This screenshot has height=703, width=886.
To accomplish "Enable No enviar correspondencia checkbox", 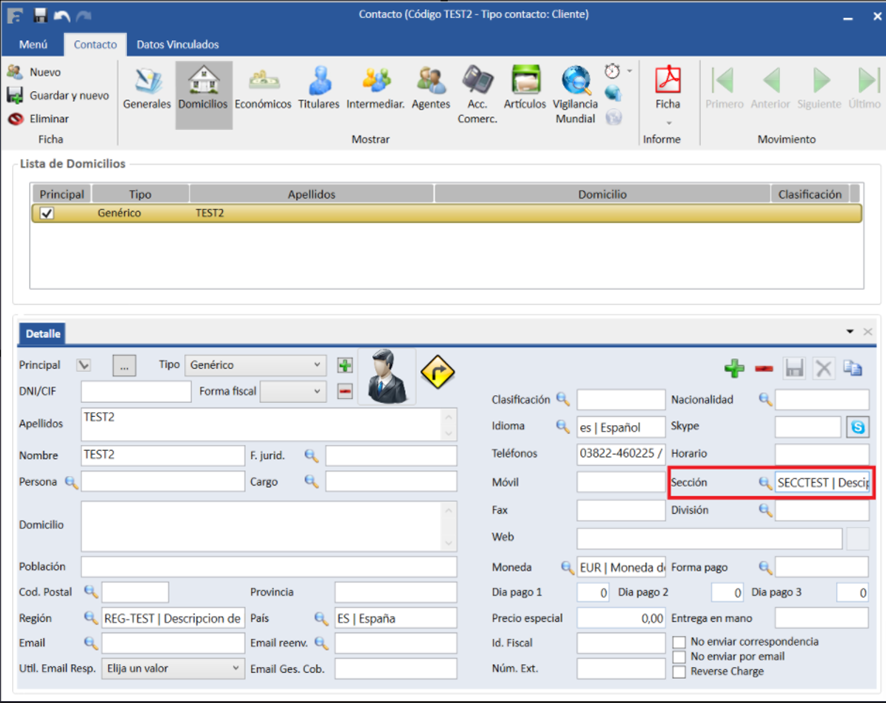I will point(680,642).
